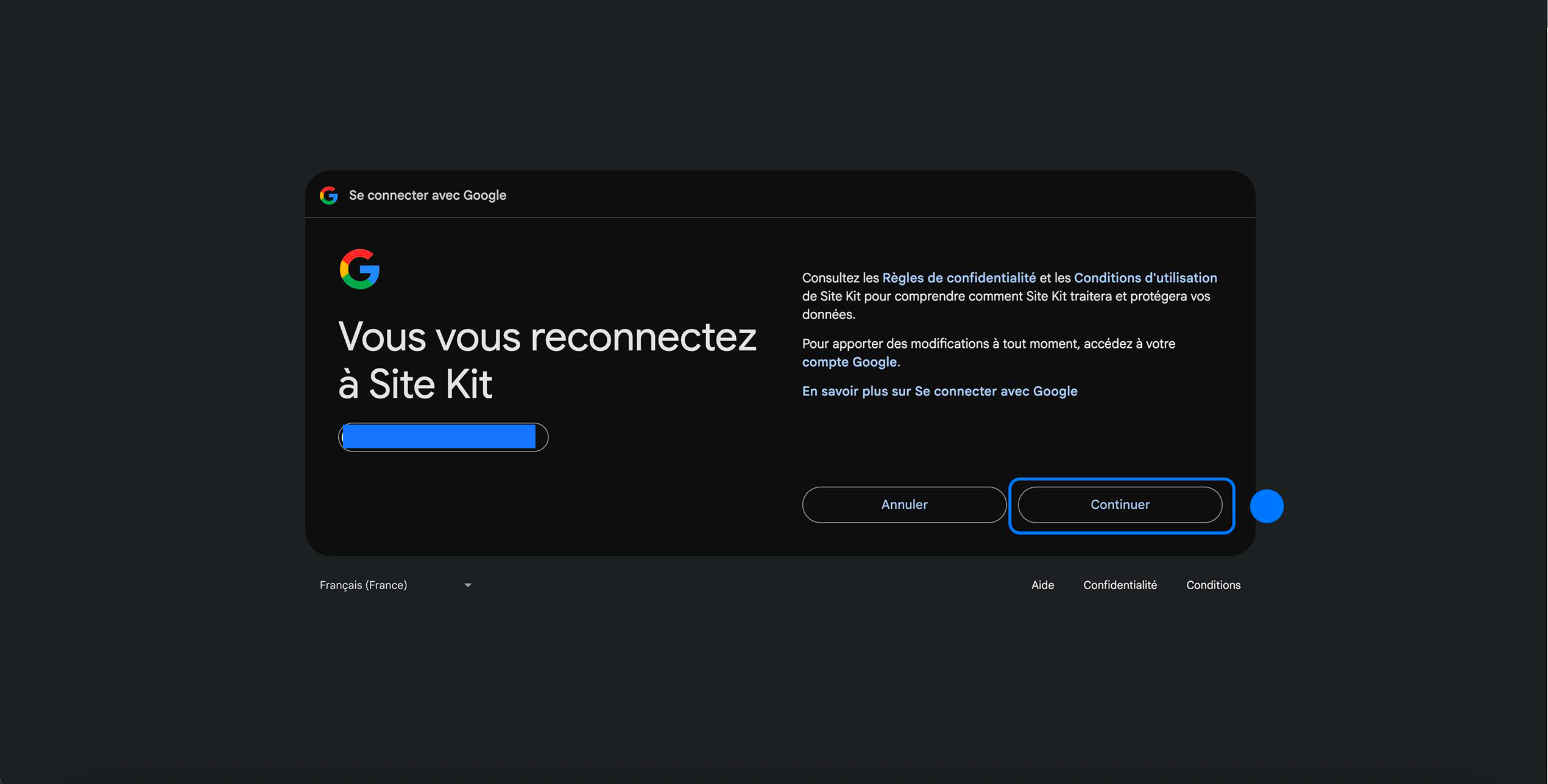
Task: Open the footer Confidentialité link
Action: (1120, 585)
